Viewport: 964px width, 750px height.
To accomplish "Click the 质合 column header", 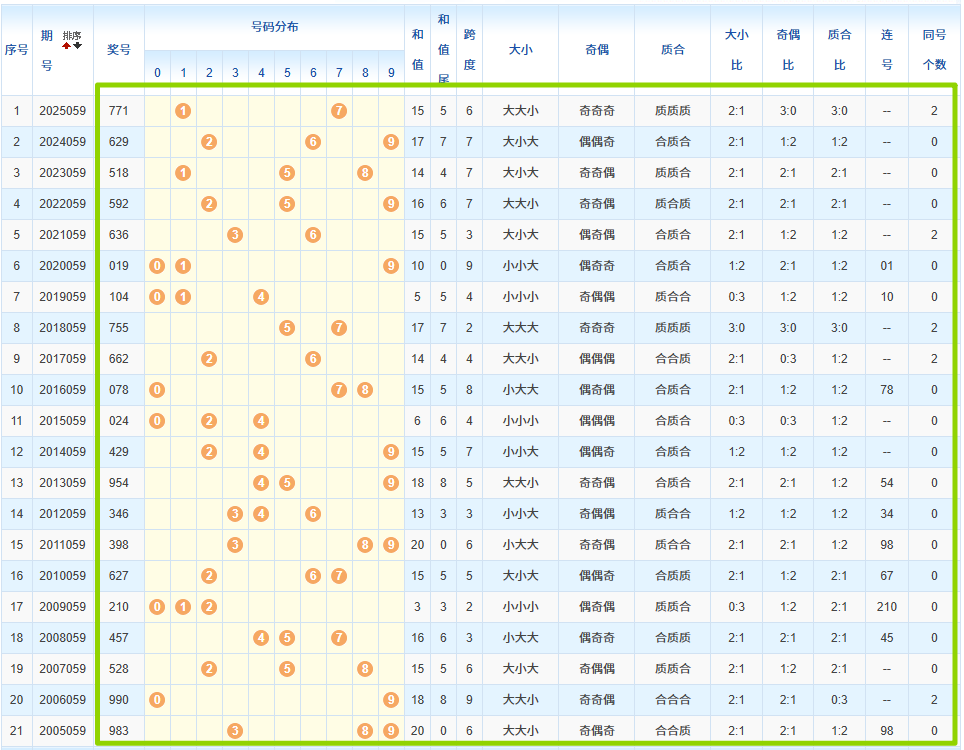I will (x=672, y=49).
